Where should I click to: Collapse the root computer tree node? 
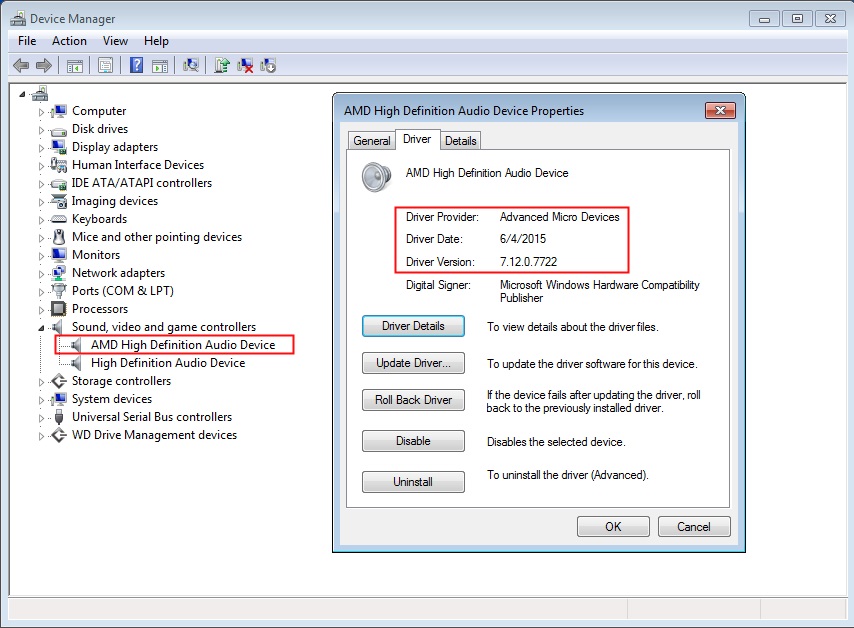pyautogui.click(x=22, y=95)
